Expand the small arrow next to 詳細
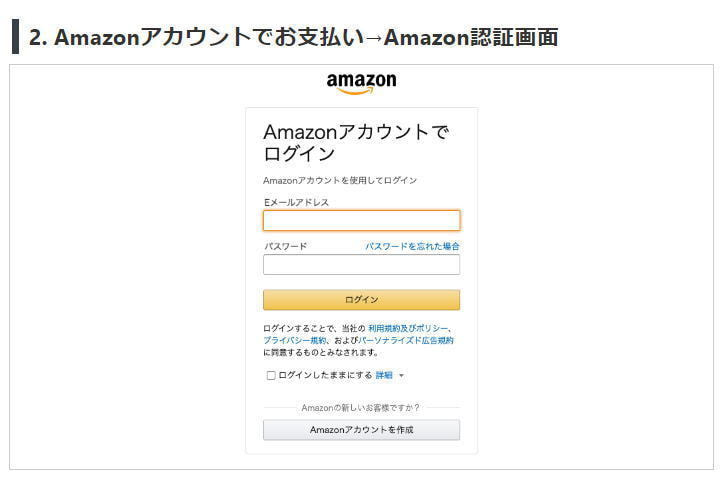 click(401, 375)
